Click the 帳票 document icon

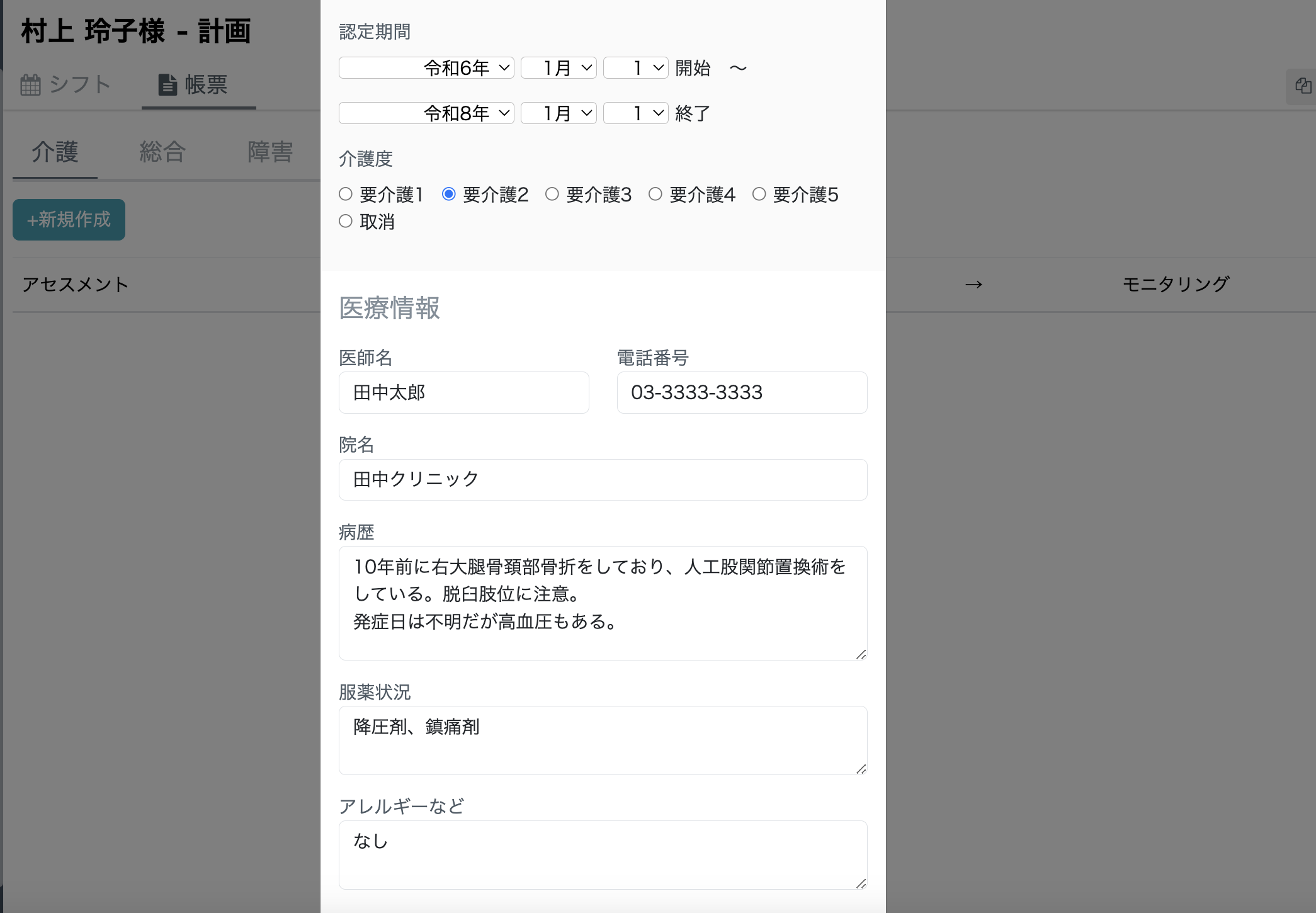167,85
